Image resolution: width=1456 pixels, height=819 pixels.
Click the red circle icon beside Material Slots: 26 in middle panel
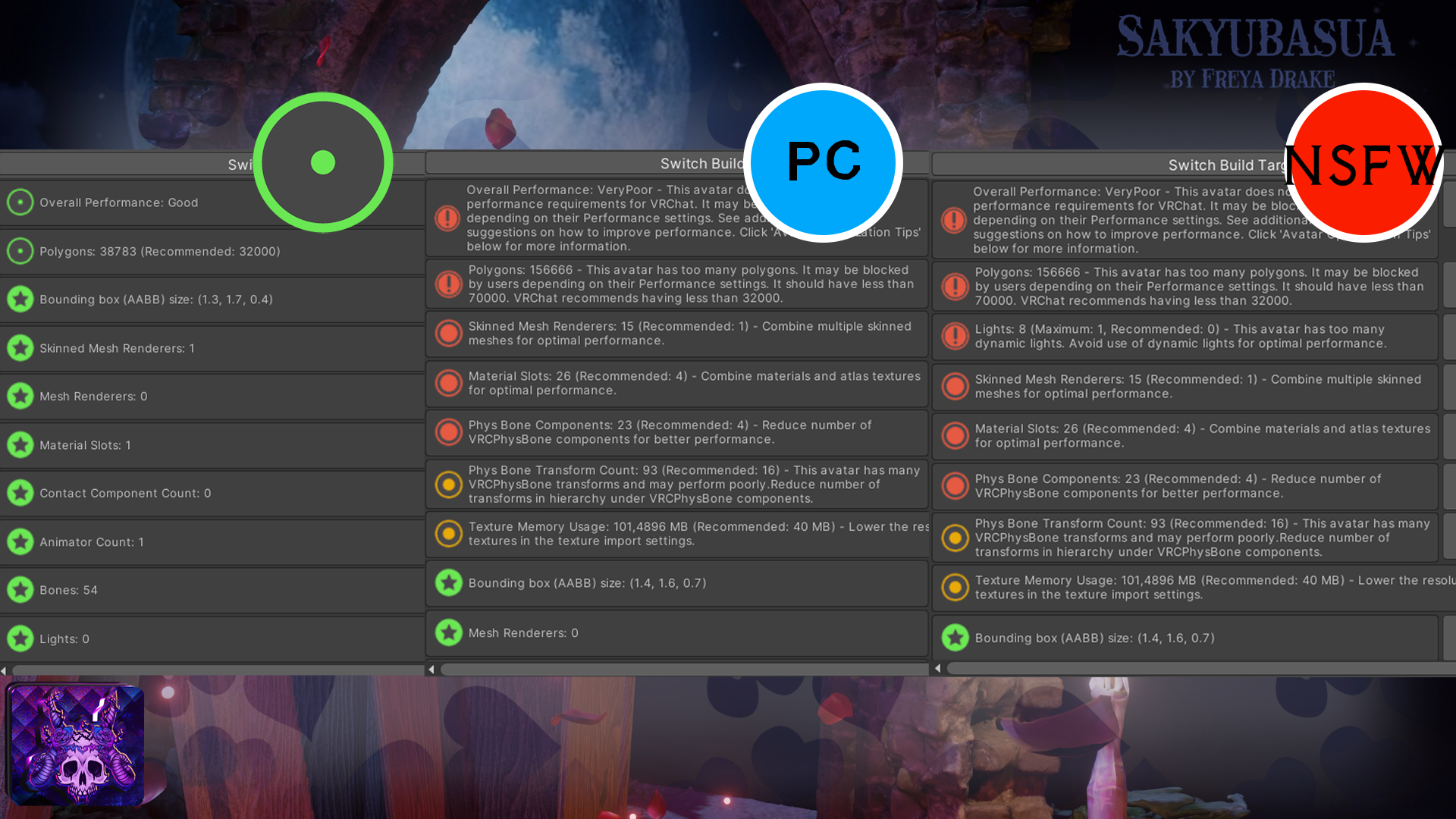[448, 383]
